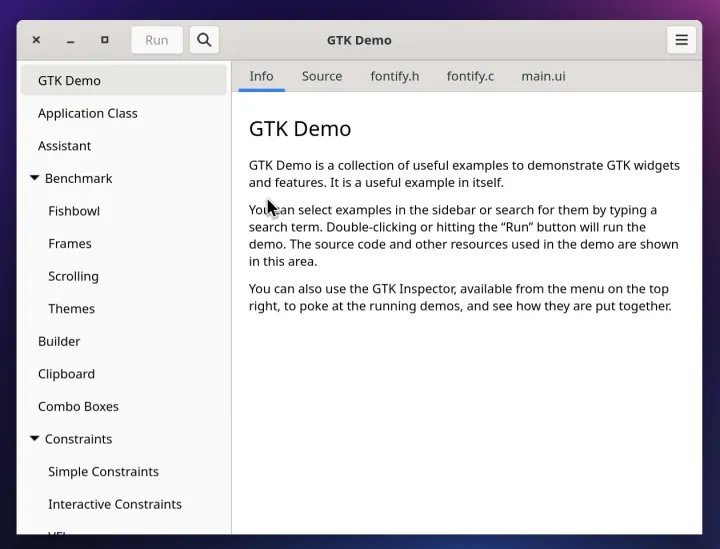Screen dimensions: 720x549
Task: Select GTK Demo in the sidebar
Action: (x=124, y=81)
